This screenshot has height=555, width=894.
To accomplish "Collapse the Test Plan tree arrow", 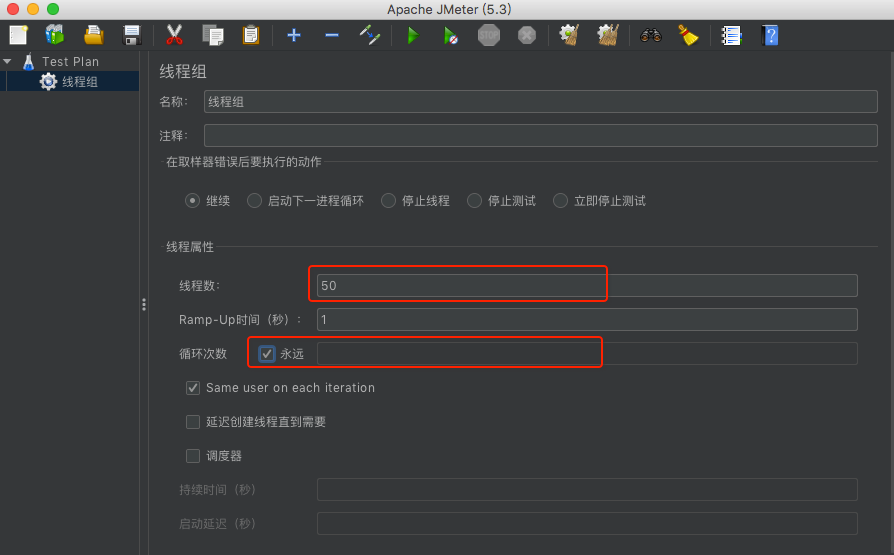I will [x=7, y=61].
